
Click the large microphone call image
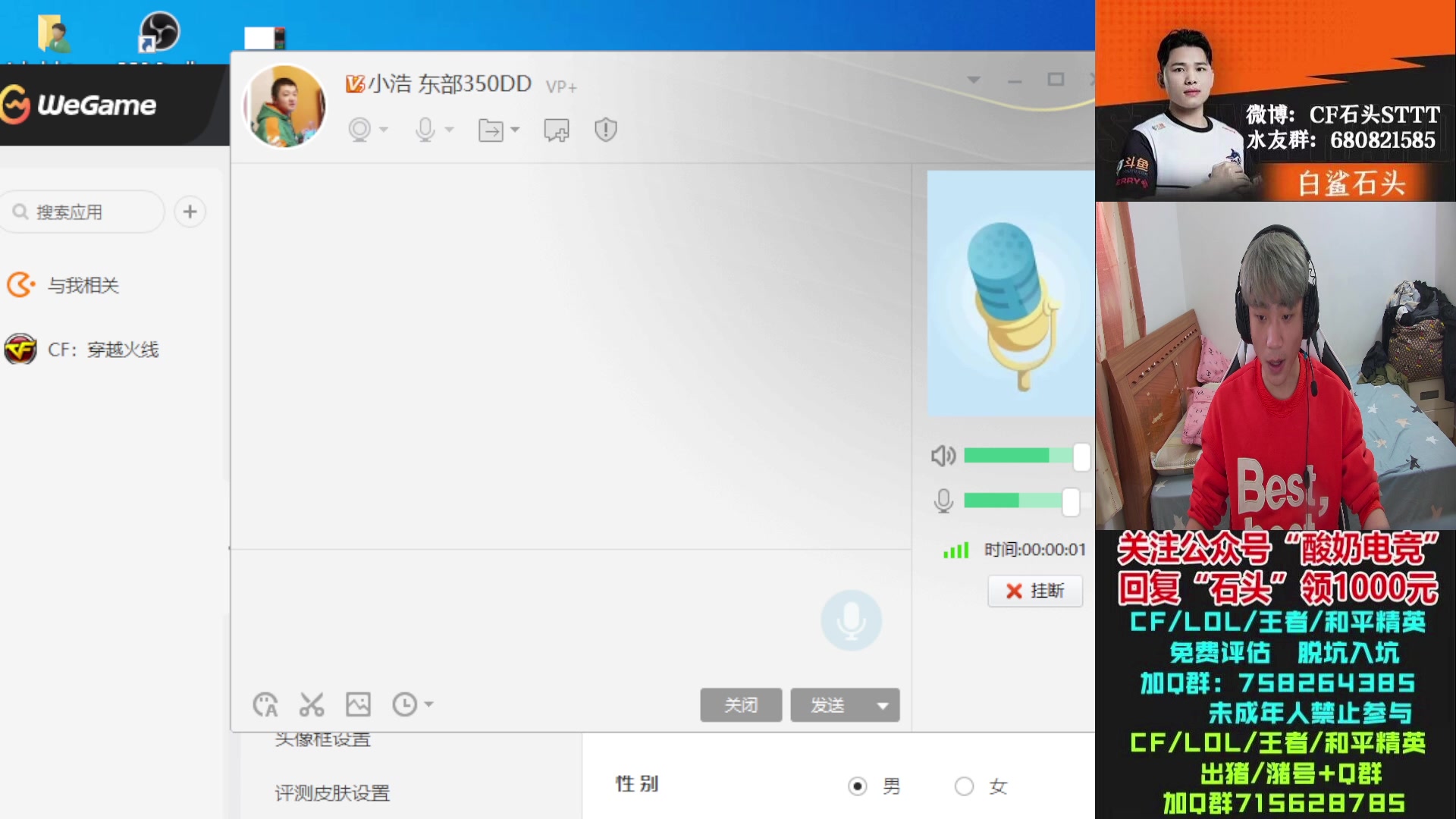(x=1011, y=293)
